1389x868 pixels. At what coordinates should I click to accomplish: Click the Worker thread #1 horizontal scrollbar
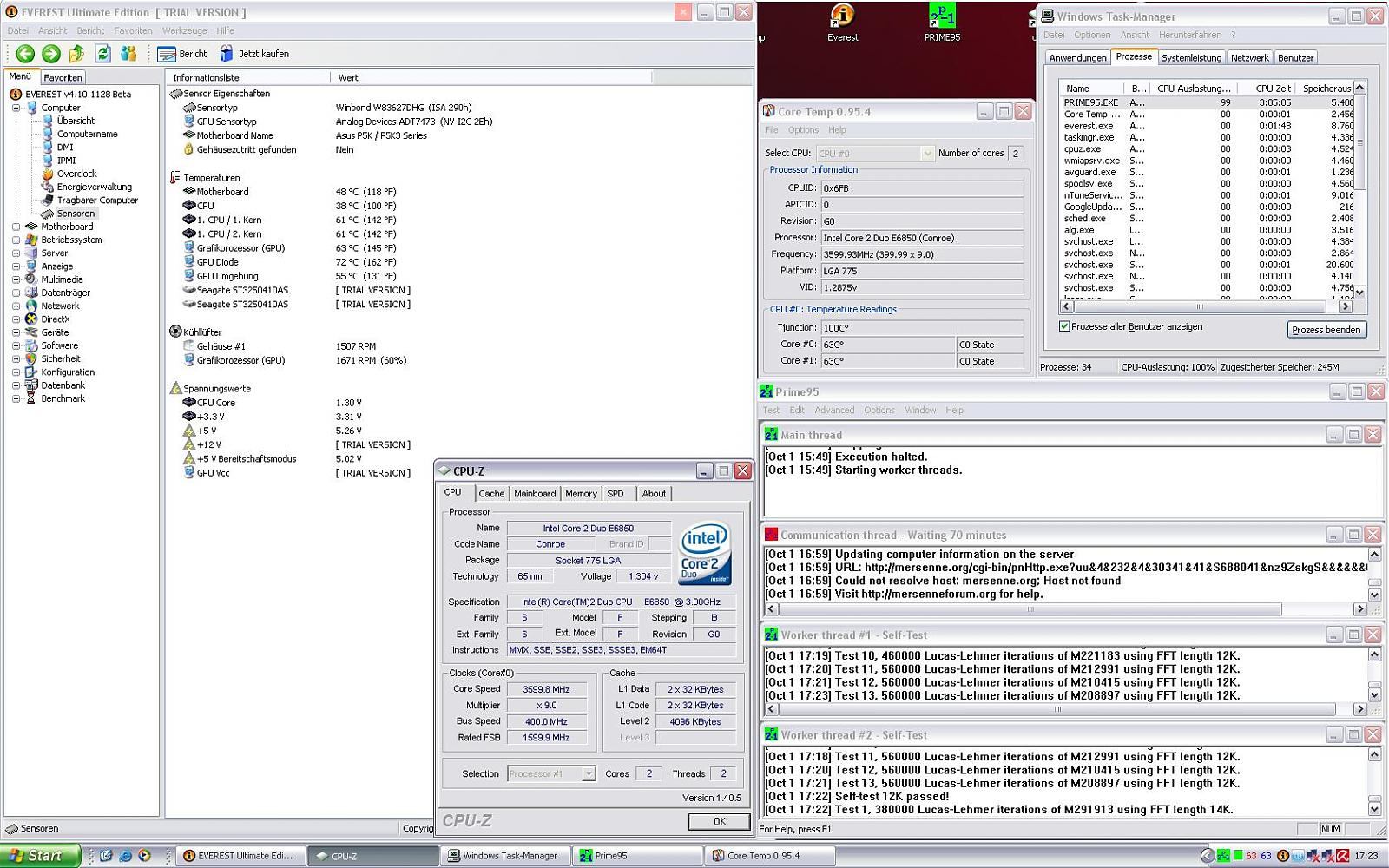click(1059, 709)
